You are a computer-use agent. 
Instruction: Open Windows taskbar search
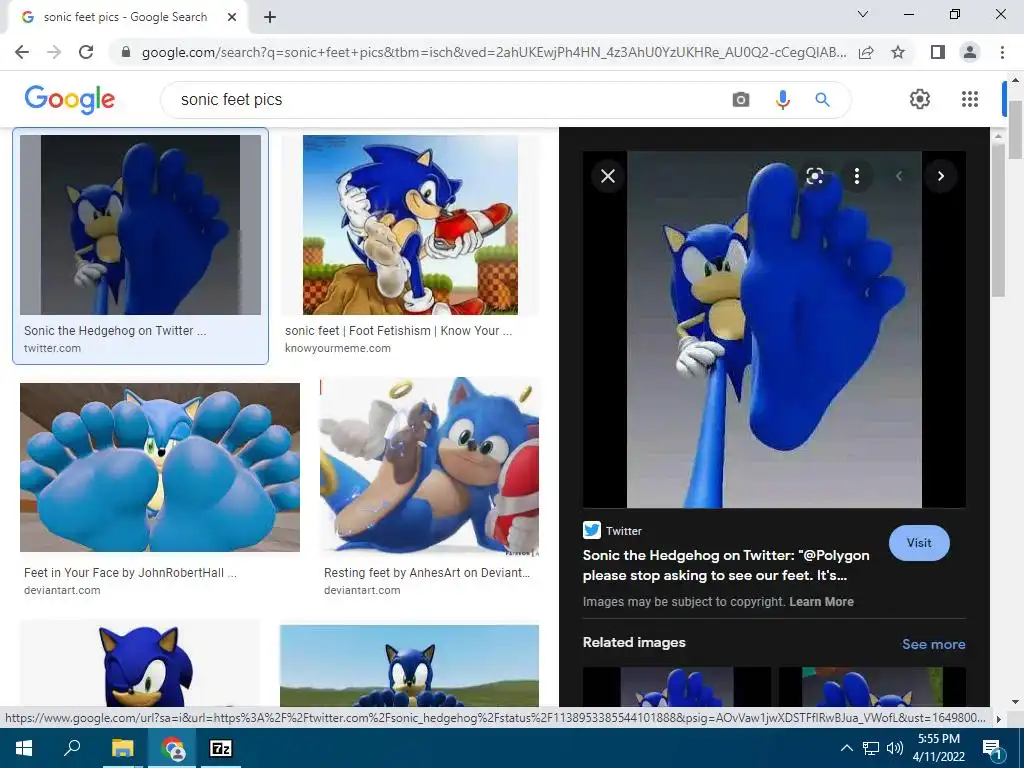pyautogui.click(x=72, y=748)
